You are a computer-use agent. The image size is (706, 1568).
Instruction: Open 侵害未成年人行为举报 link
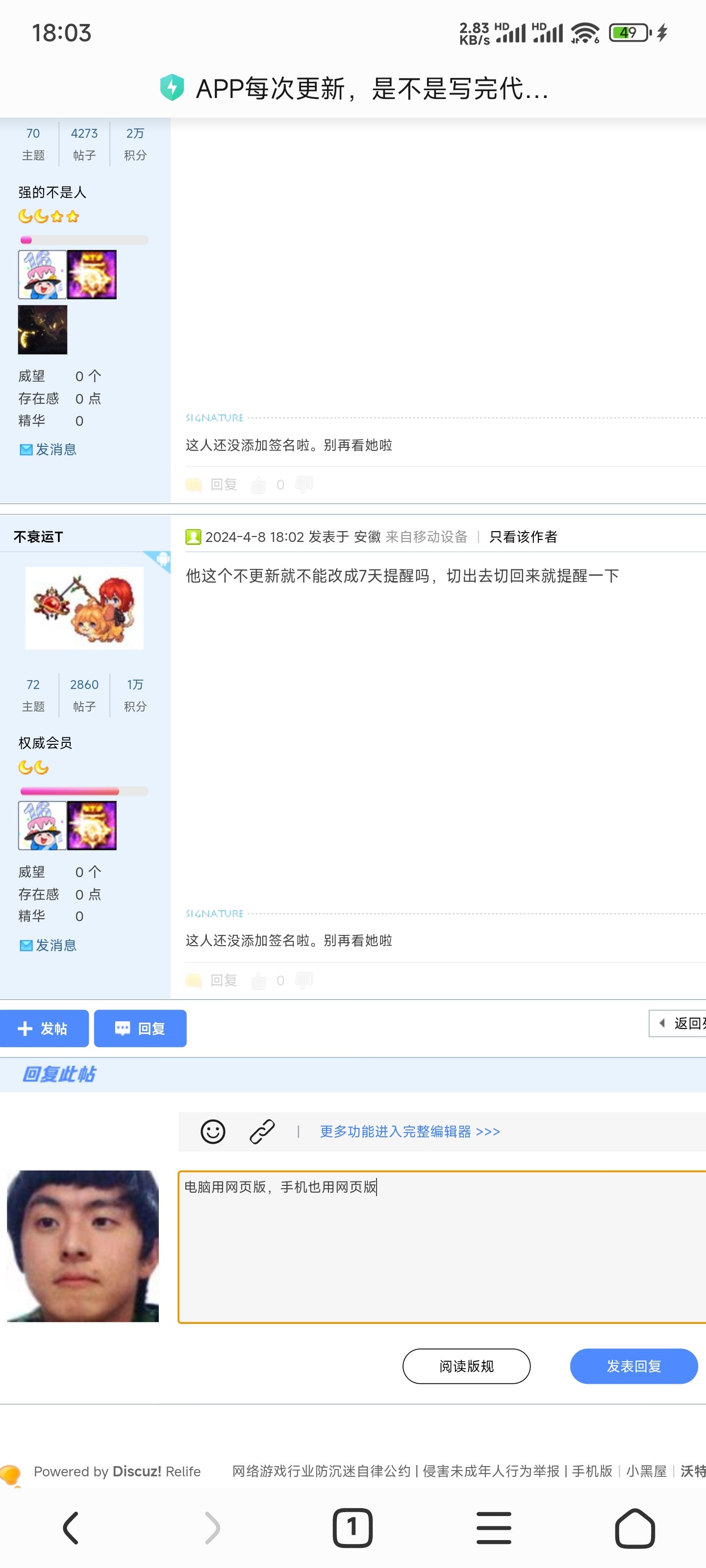(x=491, y=1471)
